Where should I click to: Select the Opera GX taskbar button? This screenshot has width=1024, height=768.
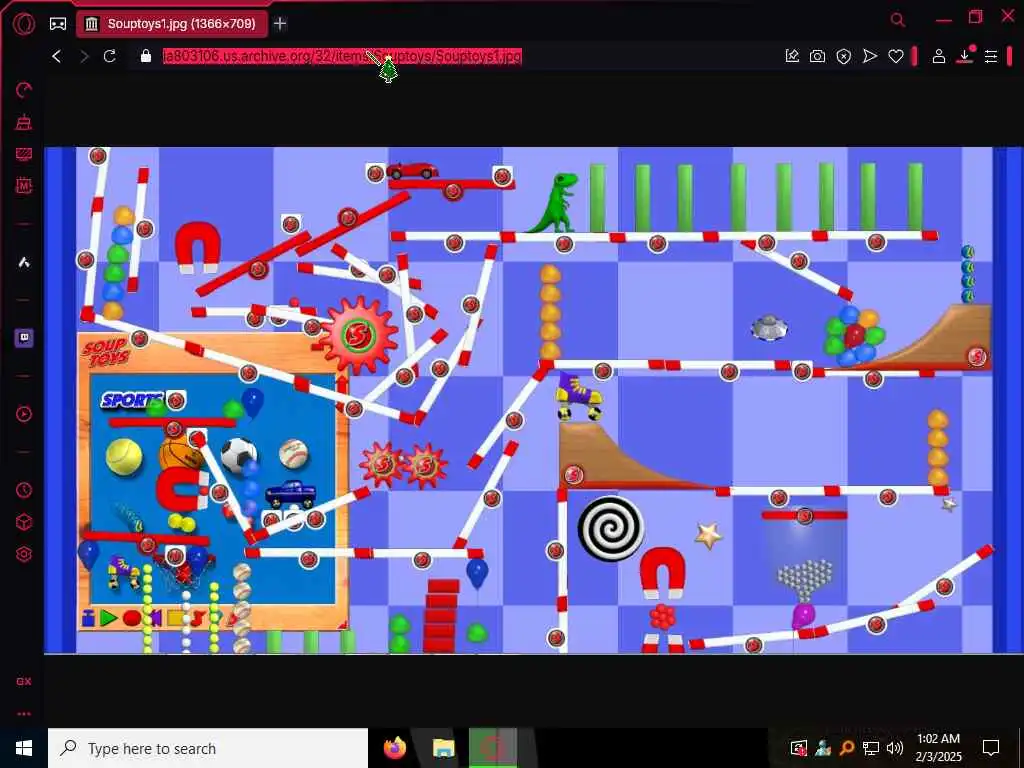pyautogui.click(x=493, y=748)
